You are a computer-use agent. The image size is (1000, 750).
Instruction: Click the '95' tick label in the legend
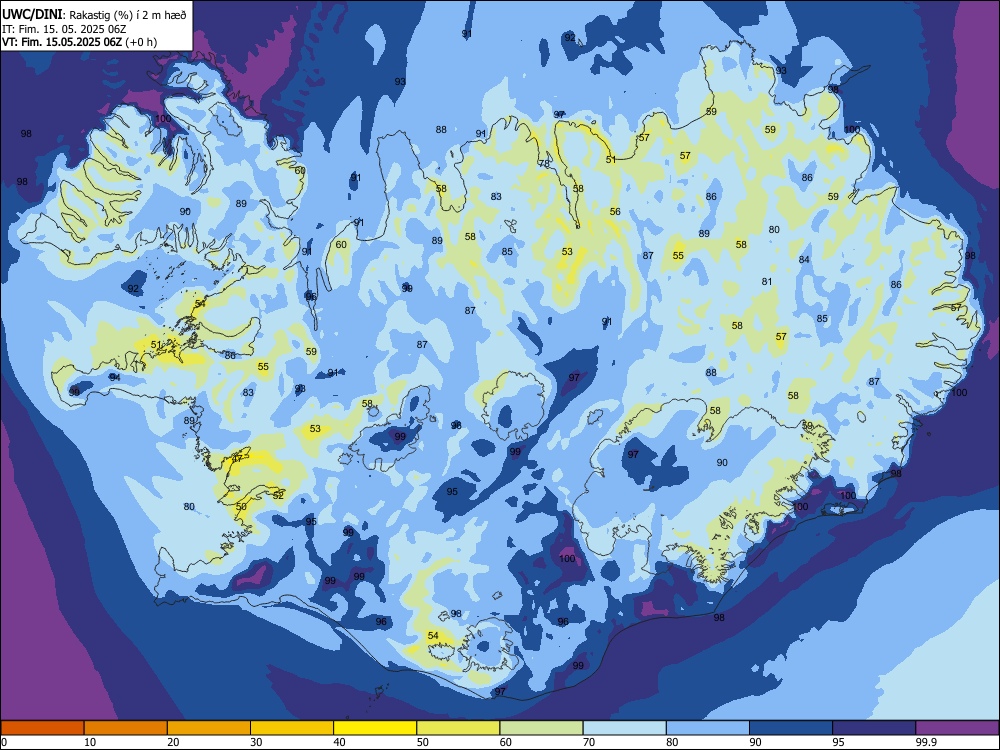pos(838,742)
